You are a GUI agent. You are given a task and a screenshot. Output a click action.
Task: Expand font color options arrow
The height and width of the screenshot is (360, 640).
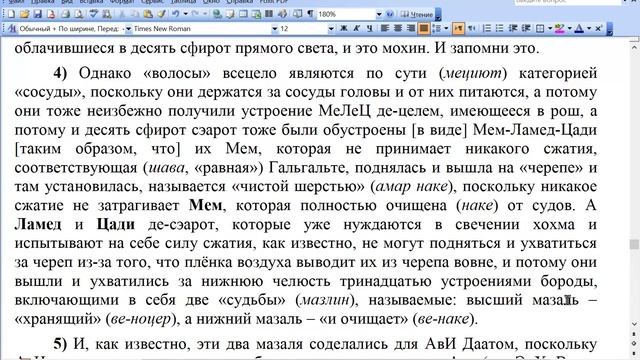589,28
